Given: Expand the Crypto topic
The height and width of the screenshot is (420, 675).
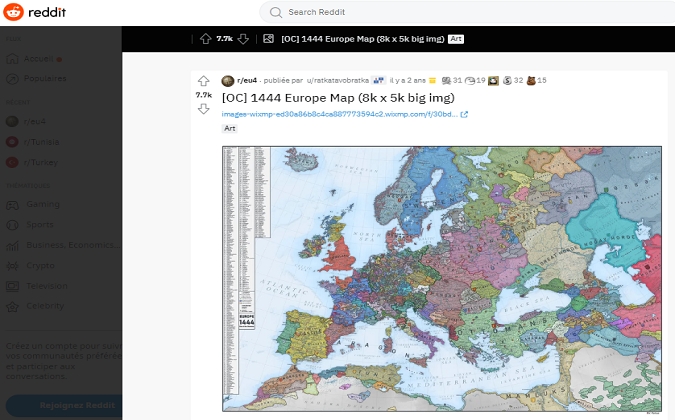Looking at the screenshot, I should (40, 266).
